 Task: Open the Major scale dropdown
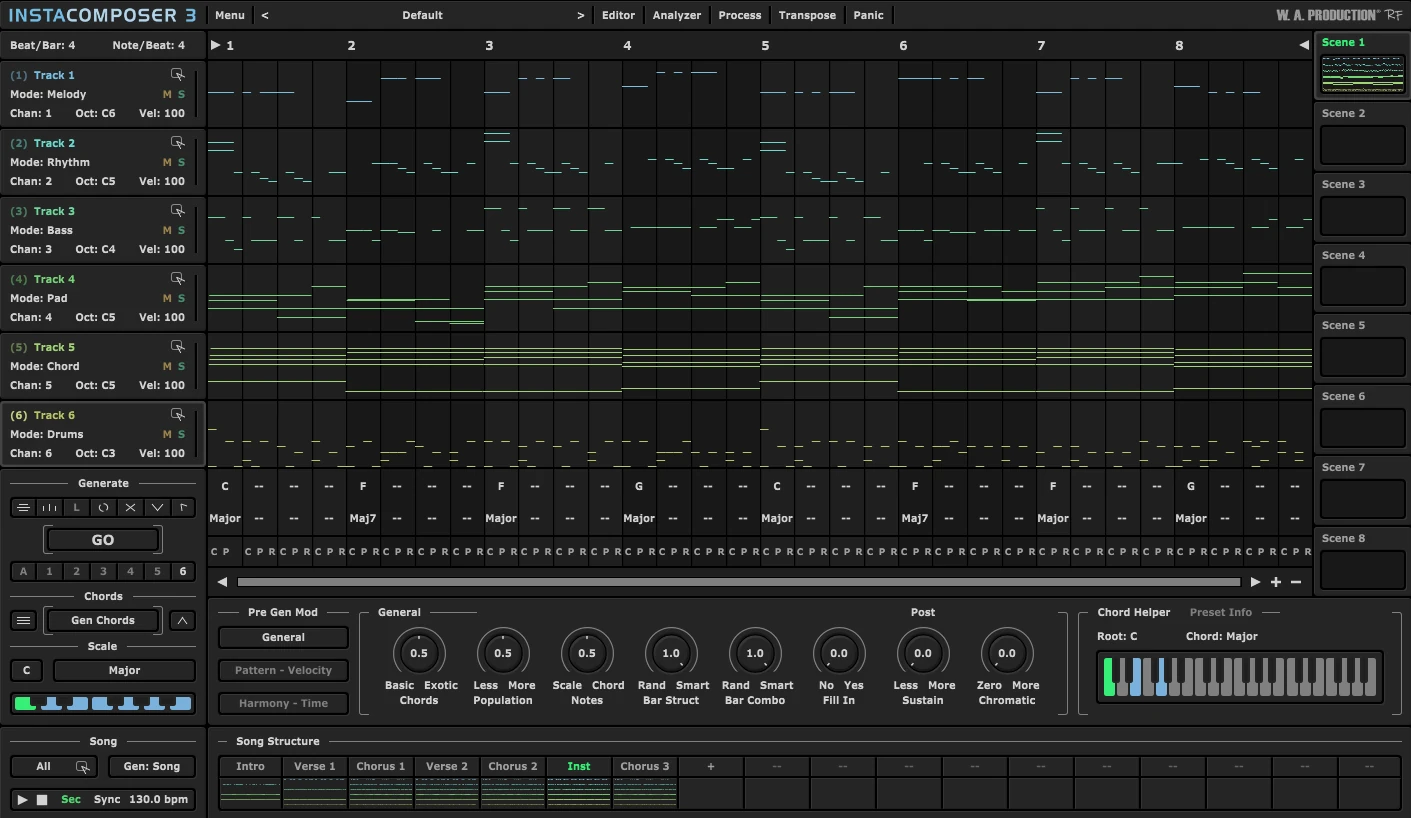point(123,670)
